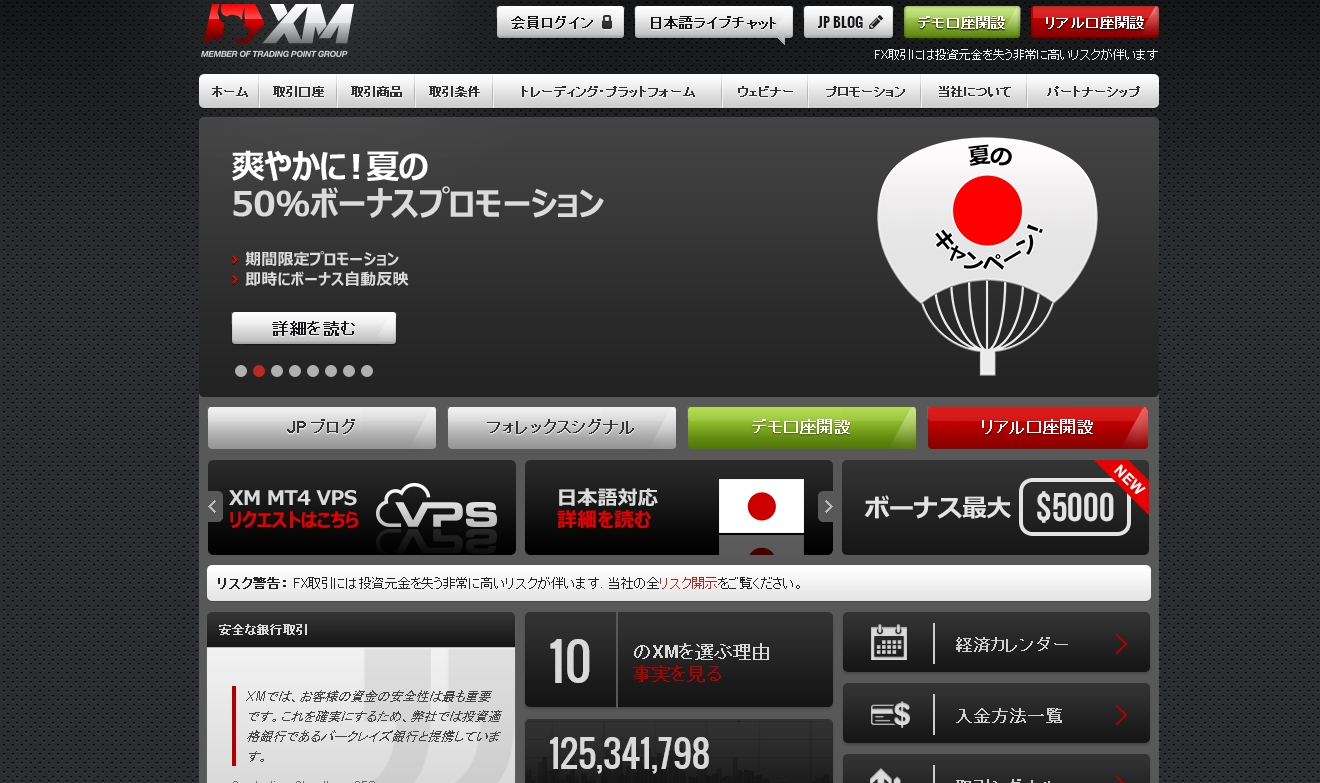The height and width of the screenshot is (783, 1320).
Task: Click right arrow of banner slider
Action: click(x=827, y=507)
